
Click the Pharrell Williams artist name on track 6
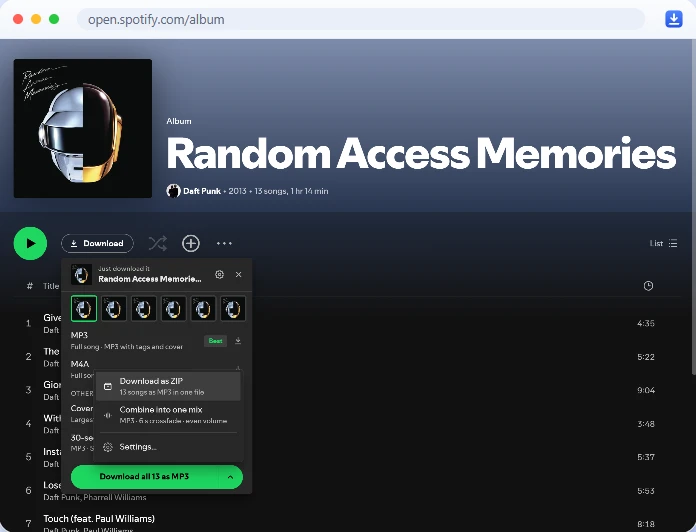tap(115, 497)
